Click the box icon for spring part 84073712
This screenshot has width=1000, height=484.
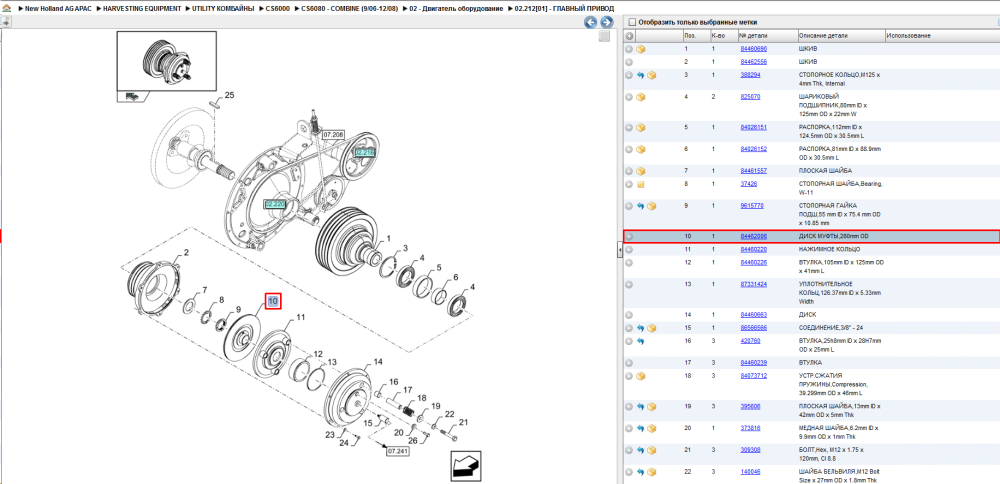tap(641, 376)
